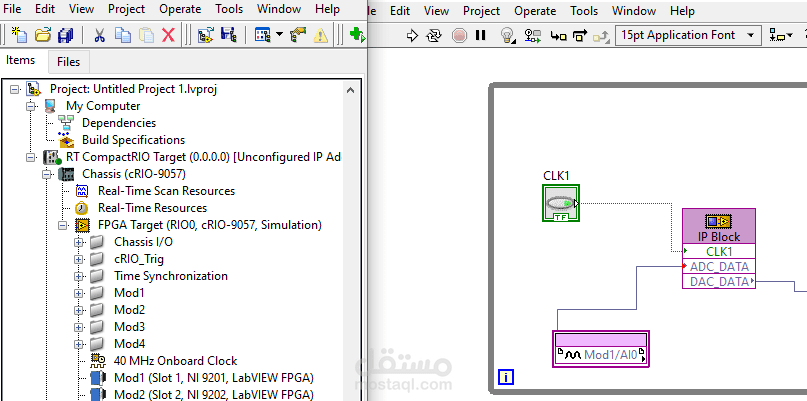Image resolution: width=807 pixels, height=401 pixels.
Task: Click Save All disks icon
Action: click(x=66, y=35)
